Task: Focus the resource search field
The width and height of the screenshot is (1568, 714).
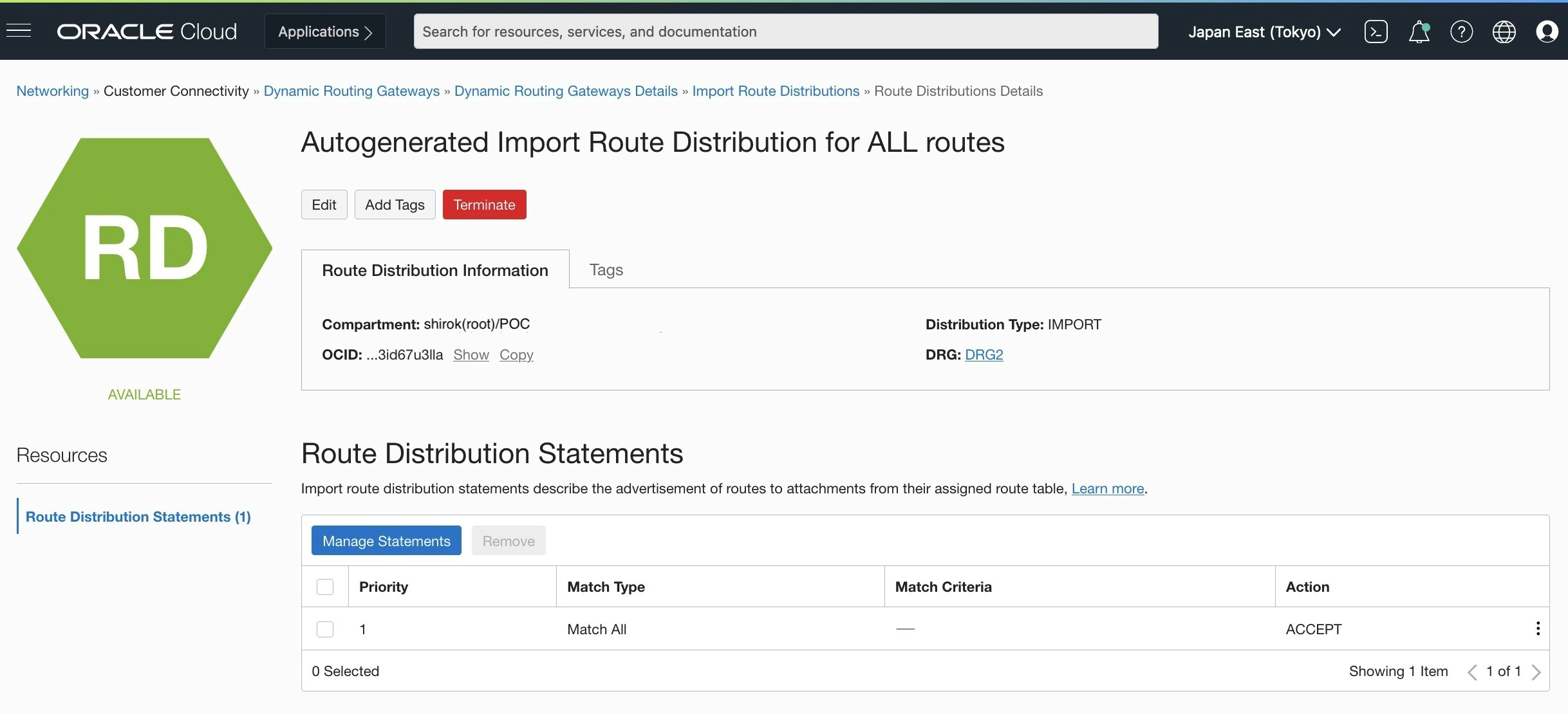Action: tap(785, 32)
